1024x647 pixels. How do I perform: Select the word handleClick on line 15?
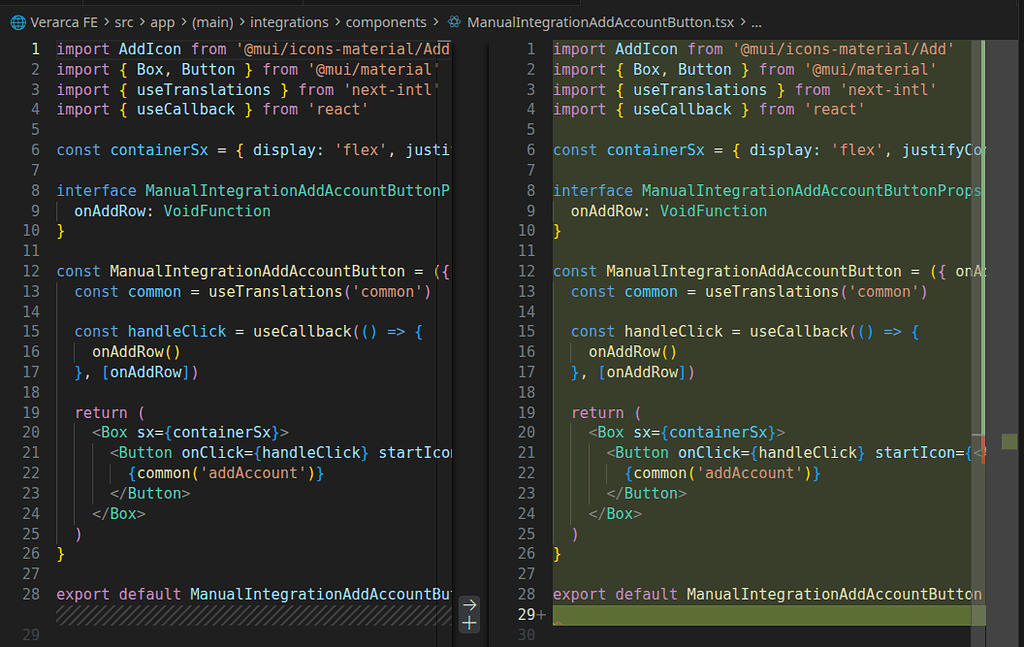(x=177, y=331)
